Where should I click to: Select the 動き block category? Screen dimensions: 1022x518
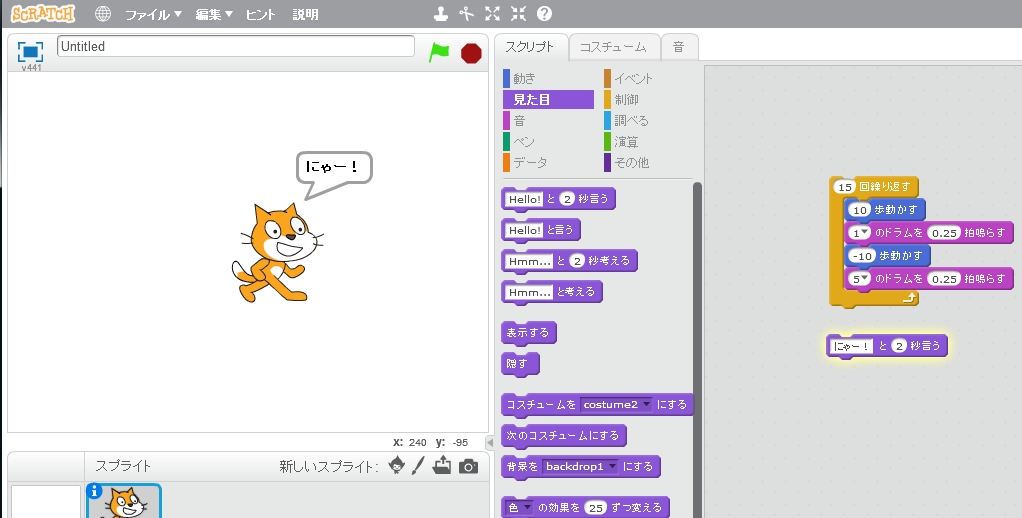tap(548, 79)
